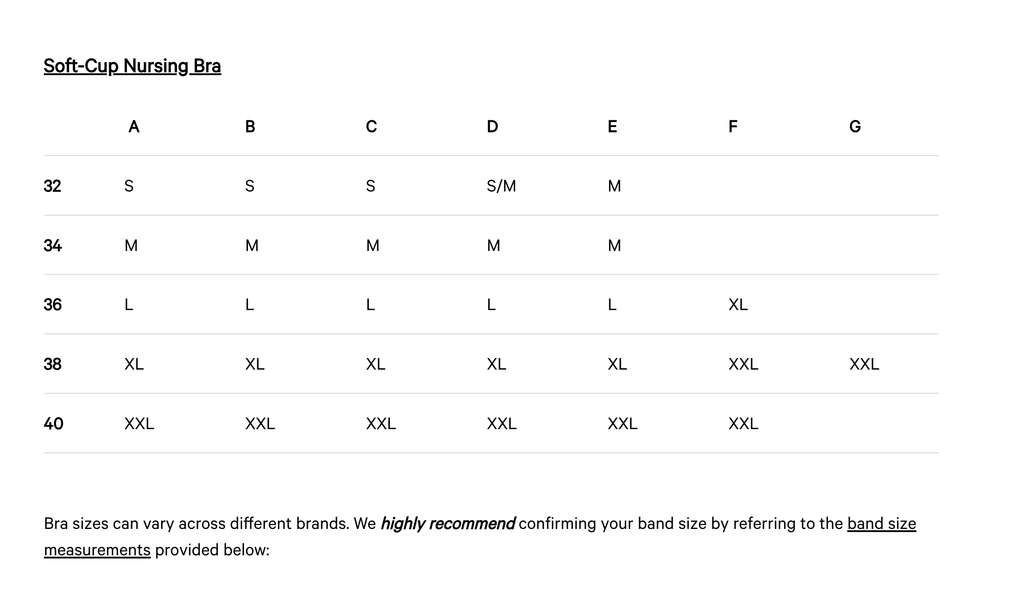Select band size 34 row label
The height and width of the screenshot is (596, 1024).
pos(53,245)
